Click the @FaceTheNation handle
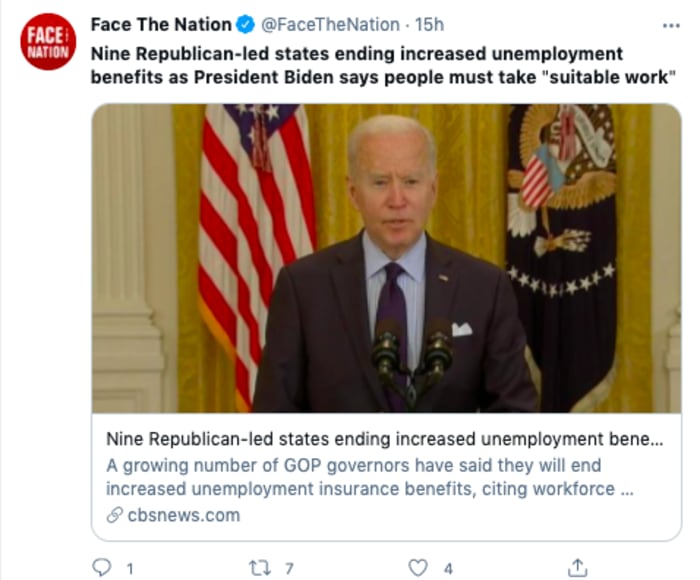700x580 pixels. (x=326, y=24)
